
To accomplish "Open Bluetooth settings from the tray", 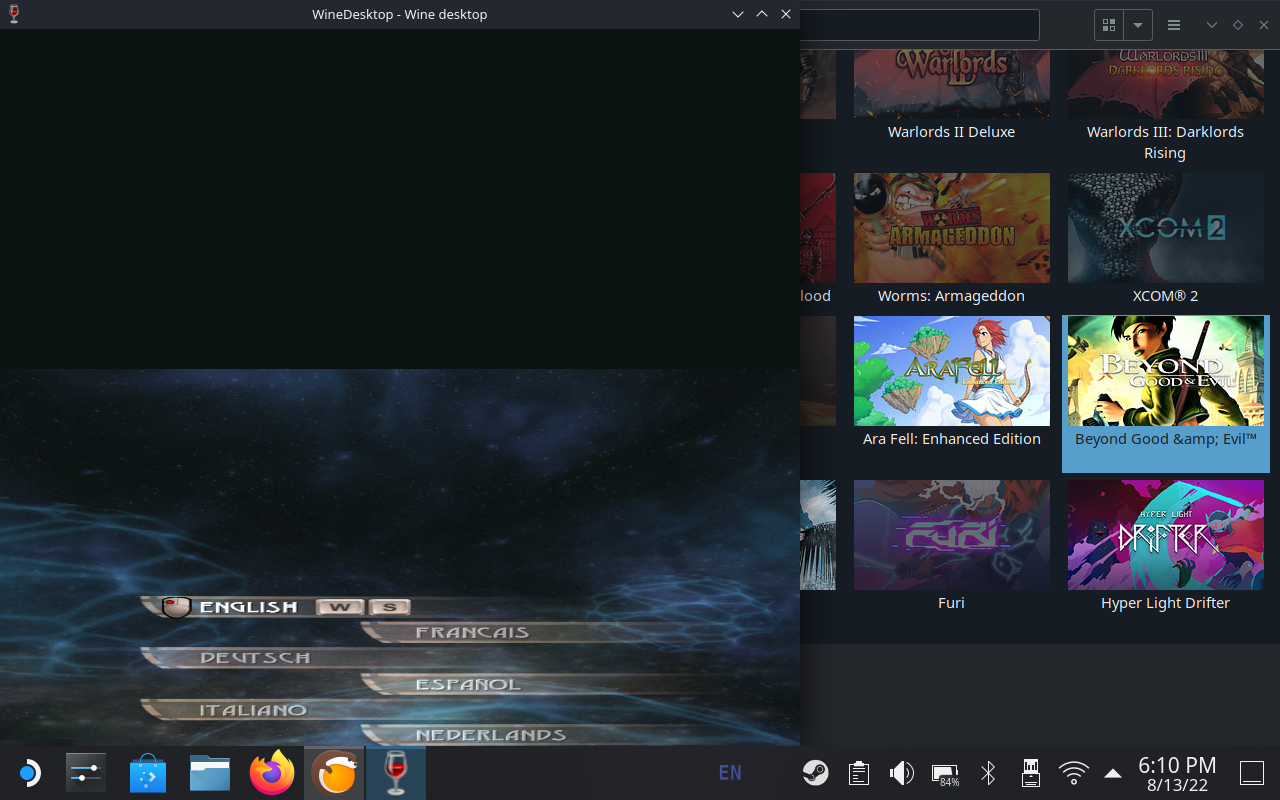I will [987, 773].
